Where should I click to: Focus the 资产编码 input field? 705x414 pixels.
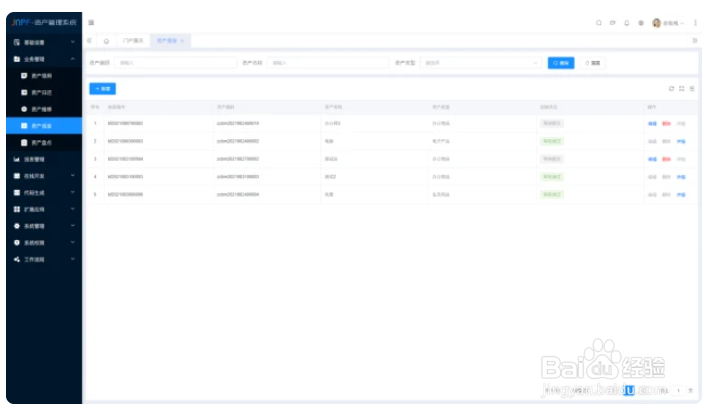(x=175, y=63)
